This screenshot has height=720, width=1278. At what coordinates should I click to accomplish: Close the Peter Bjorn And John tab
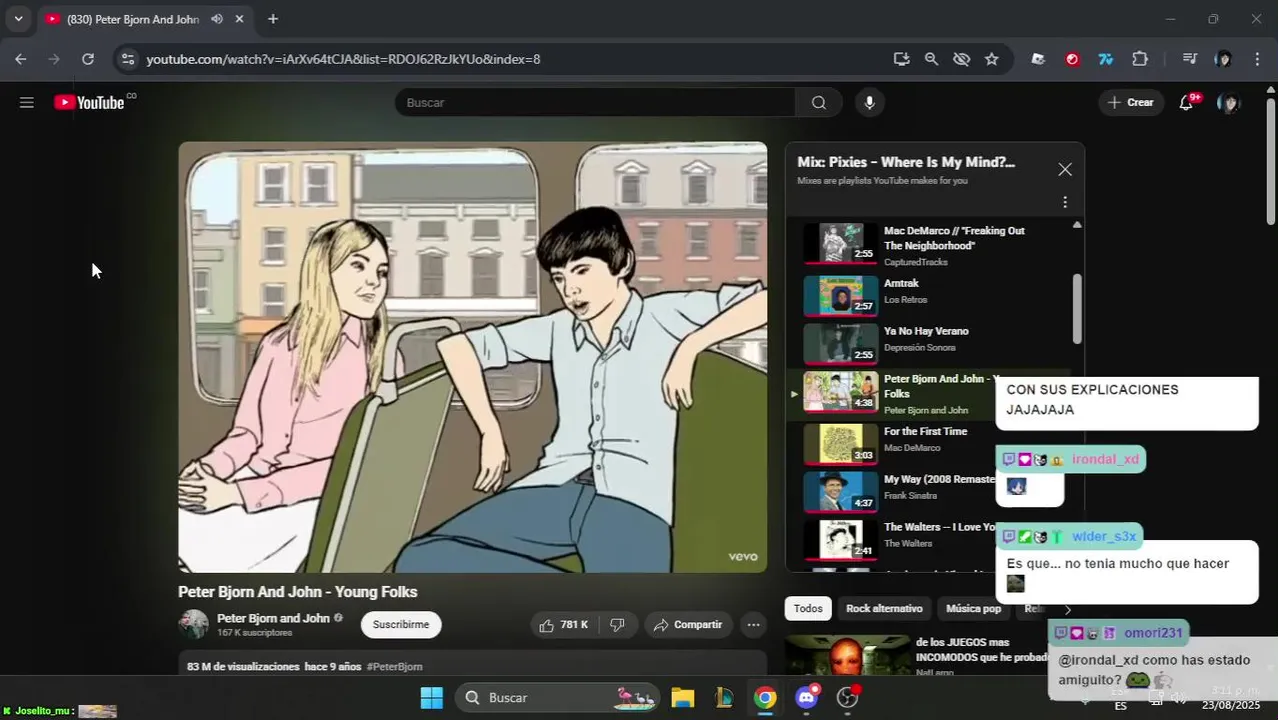239,19
